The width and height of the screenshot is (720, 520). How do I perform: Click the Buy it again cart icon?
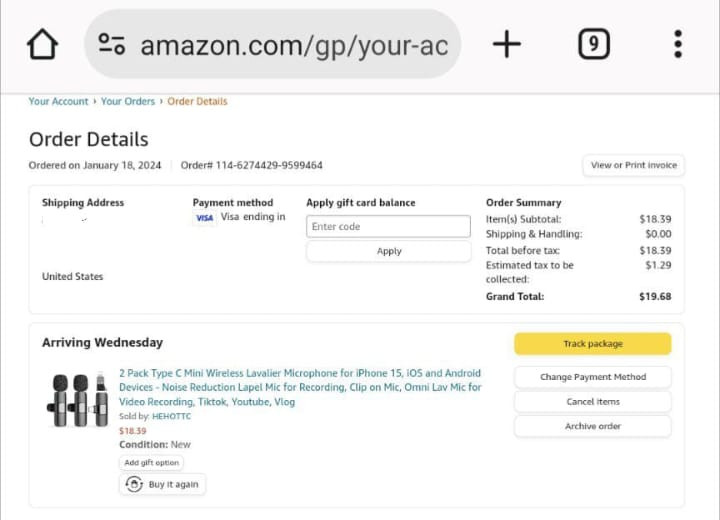(134, 484)
